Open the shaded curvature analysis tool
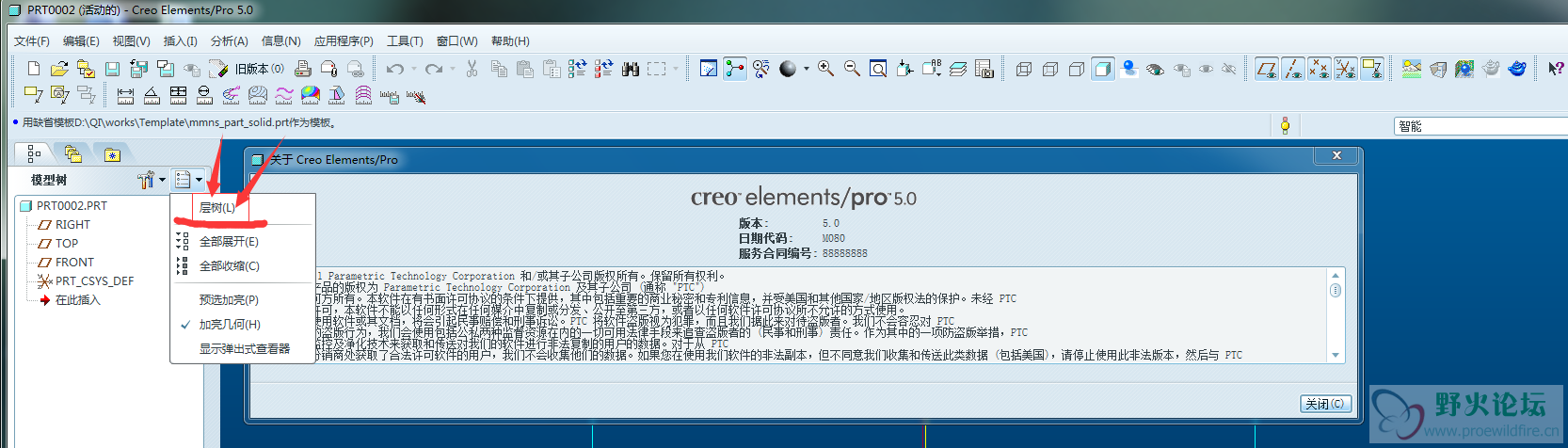This screenshot has width=1568, height=448. point(310,94)
